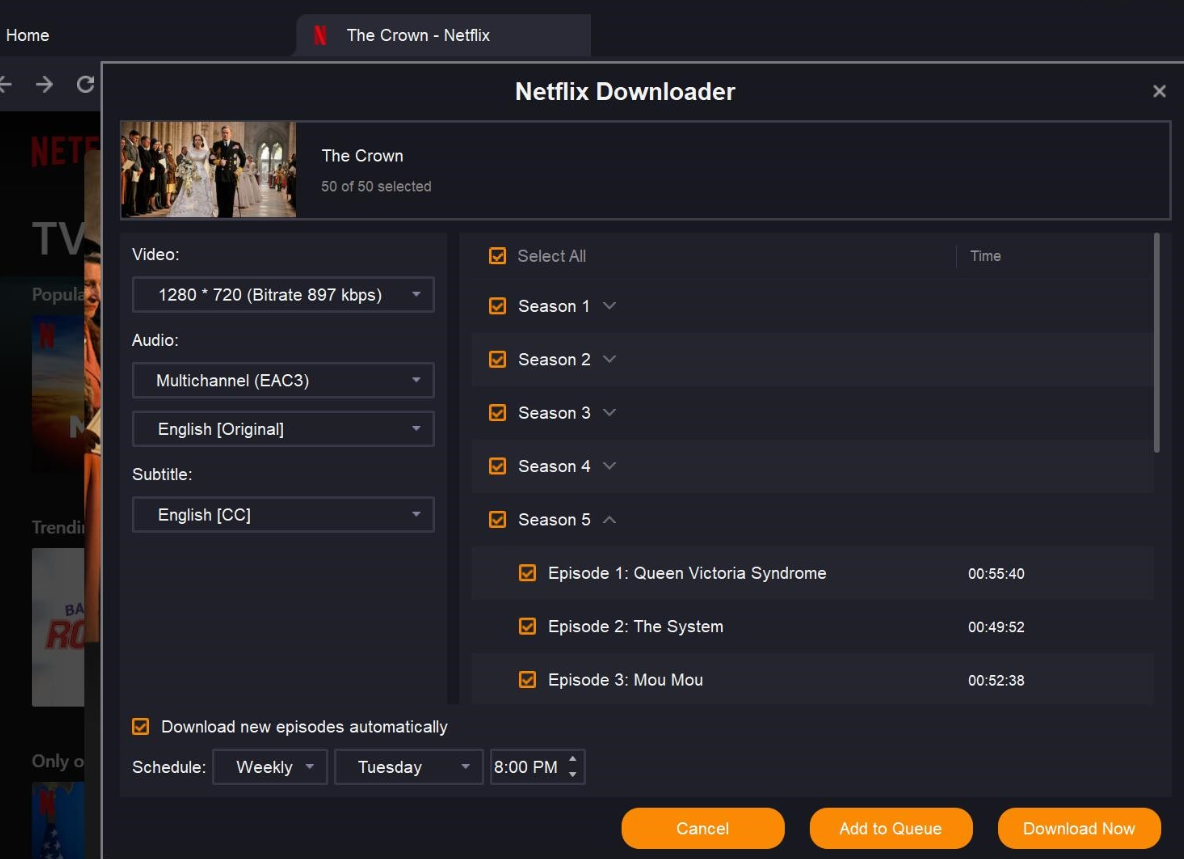
Task: Collapse Season 5 episode list
Action: (609, 520)
